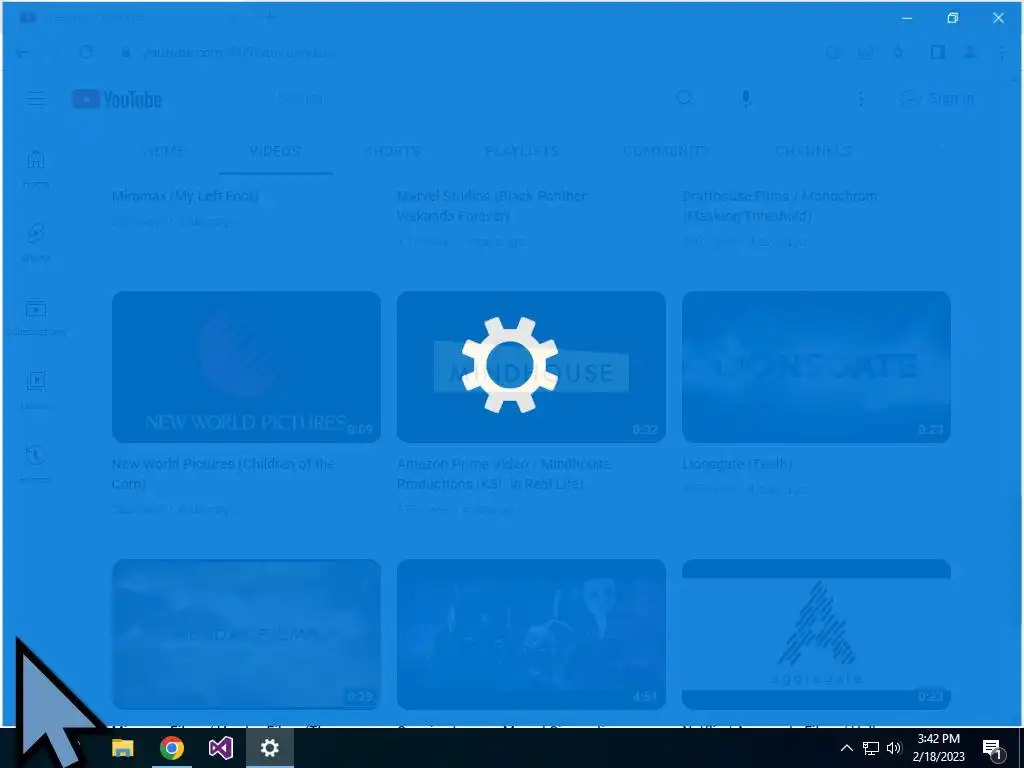Open the channel CHANNELS tab
Screen dimensions: 1024x768
814,151
